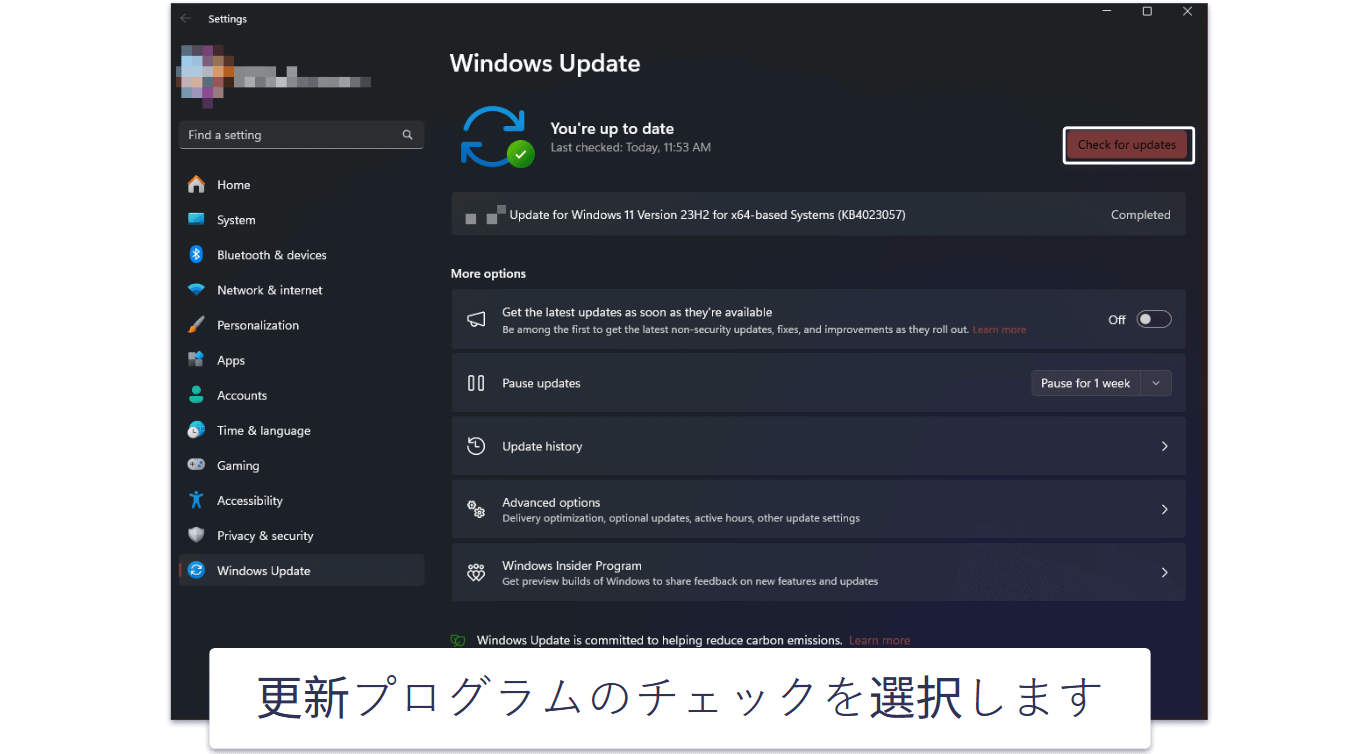Maximize the Settings window
This screenshot has width=1359, height=754.
[1147, 12]
